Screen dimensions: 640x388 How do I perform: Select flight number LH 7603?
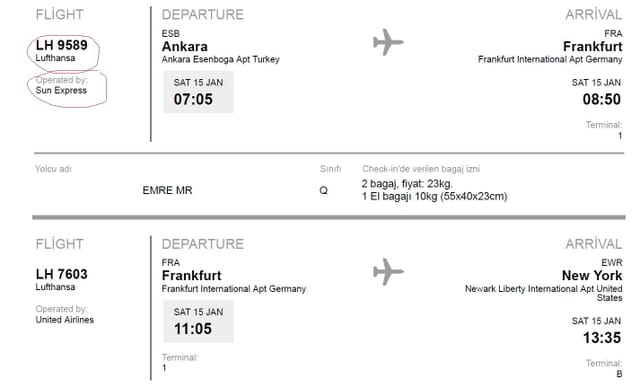pos(62,274)
